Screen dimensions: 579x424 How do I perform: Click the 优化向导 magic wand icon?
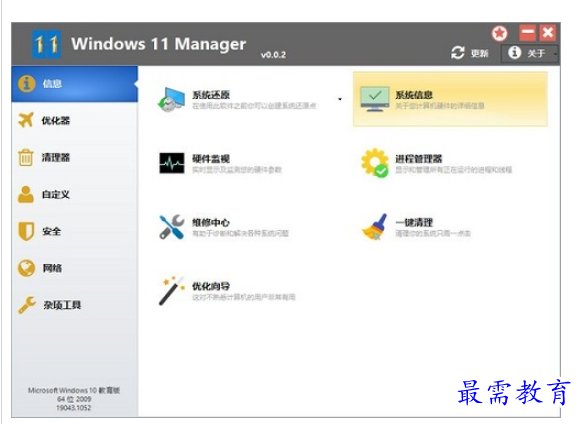172,291
